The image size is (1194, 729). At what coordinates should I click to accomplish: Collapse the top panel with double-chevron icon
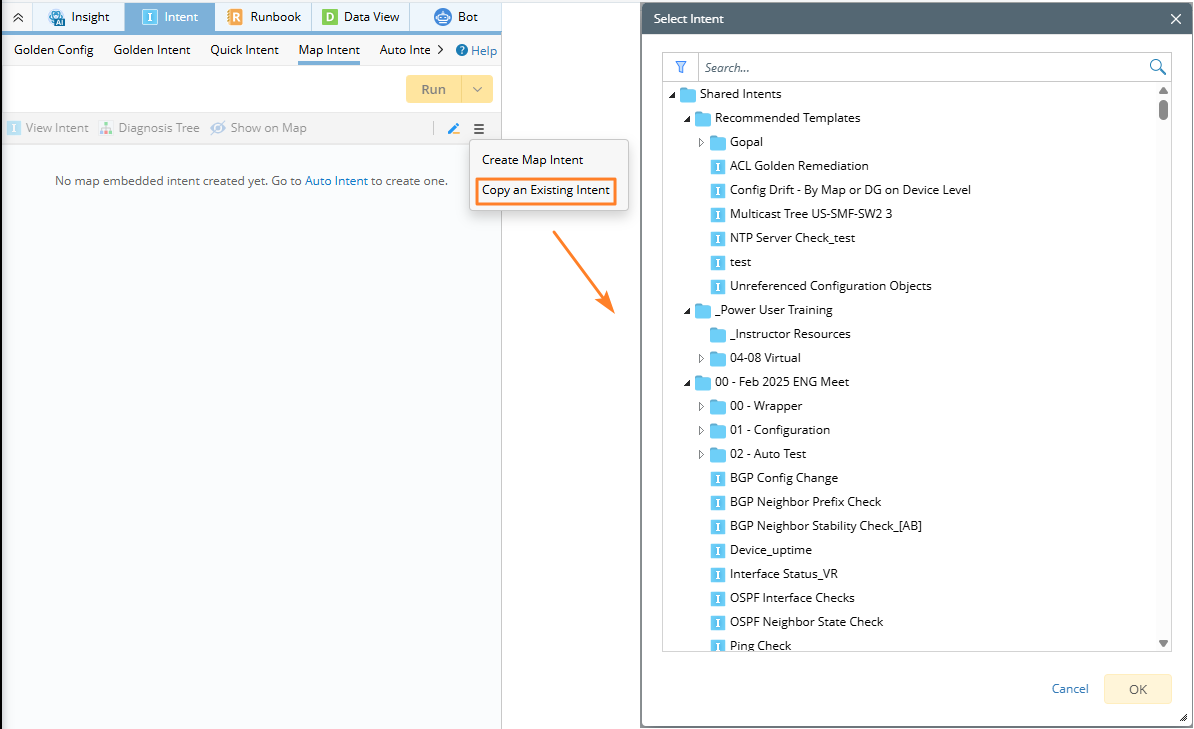coord(18,17)
